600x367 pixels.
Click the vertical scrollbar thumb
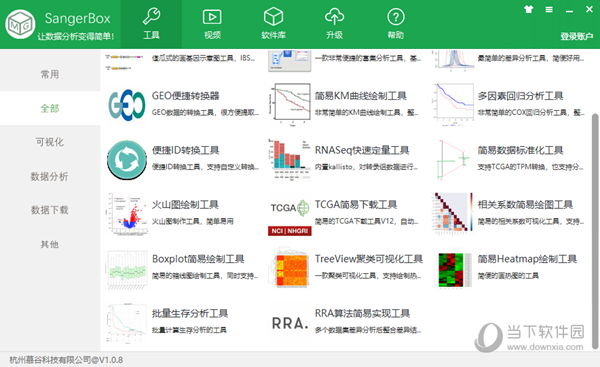(x=595, y=231)
